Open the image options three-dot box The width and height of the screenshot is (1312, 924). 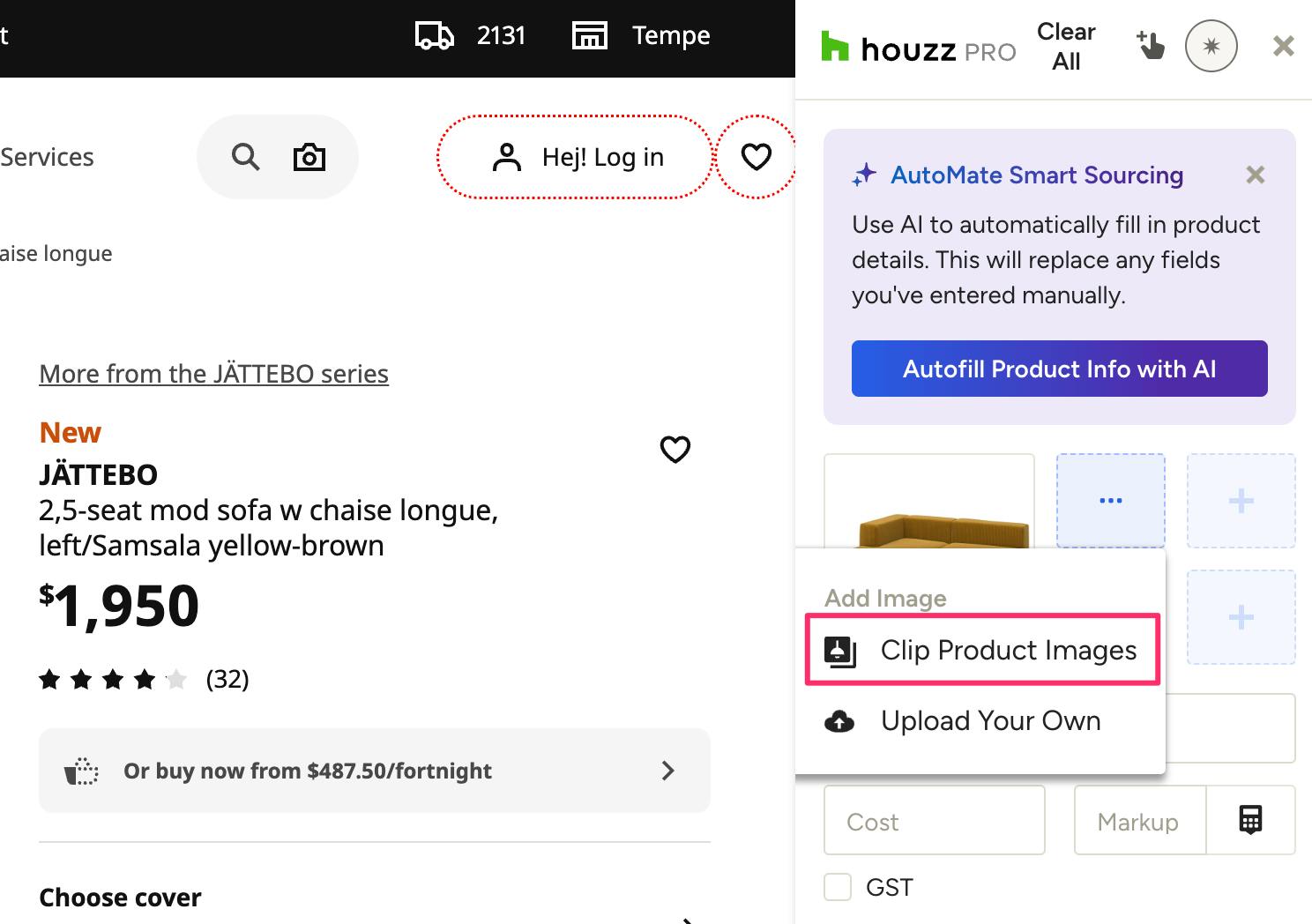pyautogui.click(x=1110, y=500)
